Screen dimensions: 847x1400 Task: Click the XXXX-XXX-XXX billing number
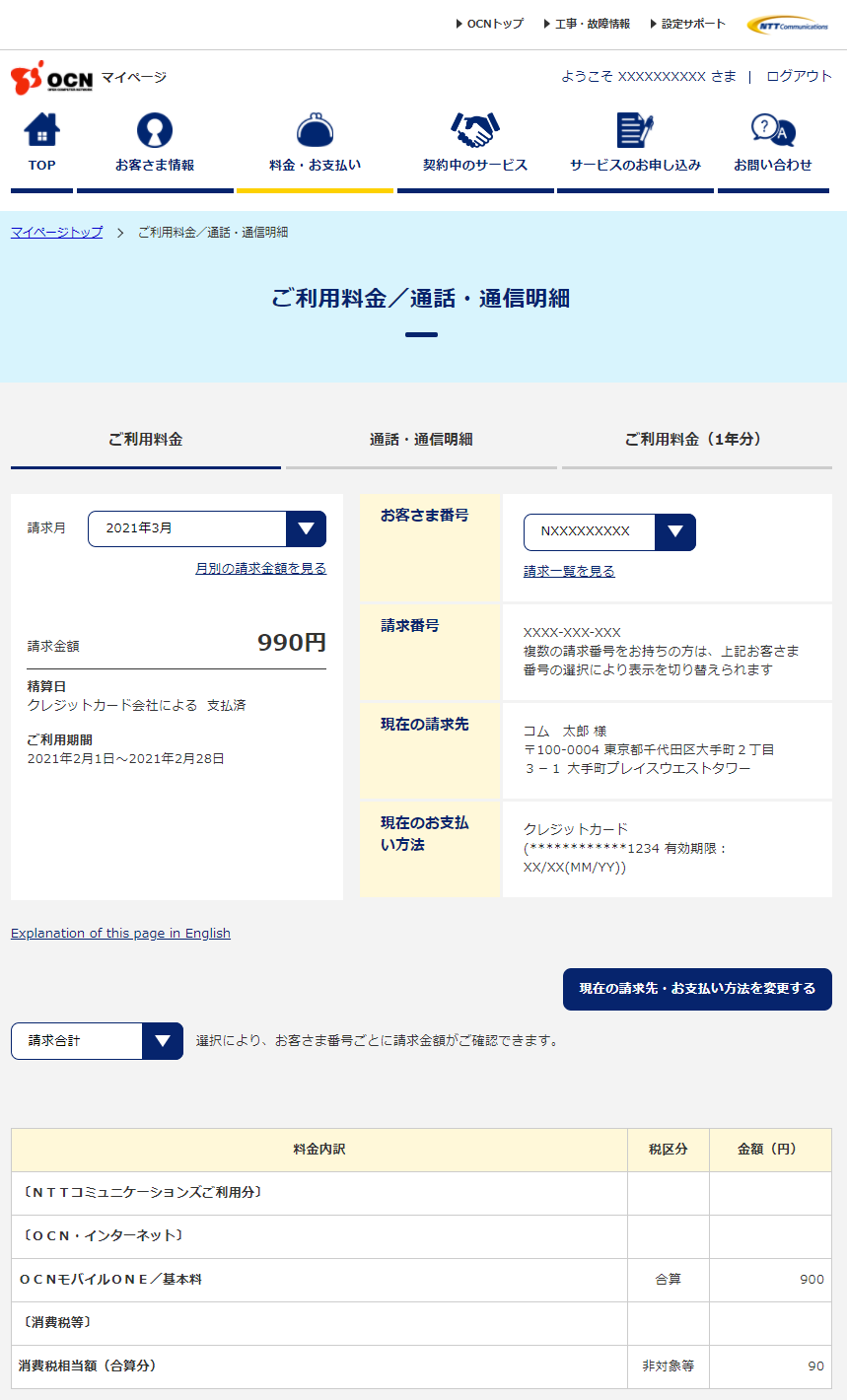572,632
